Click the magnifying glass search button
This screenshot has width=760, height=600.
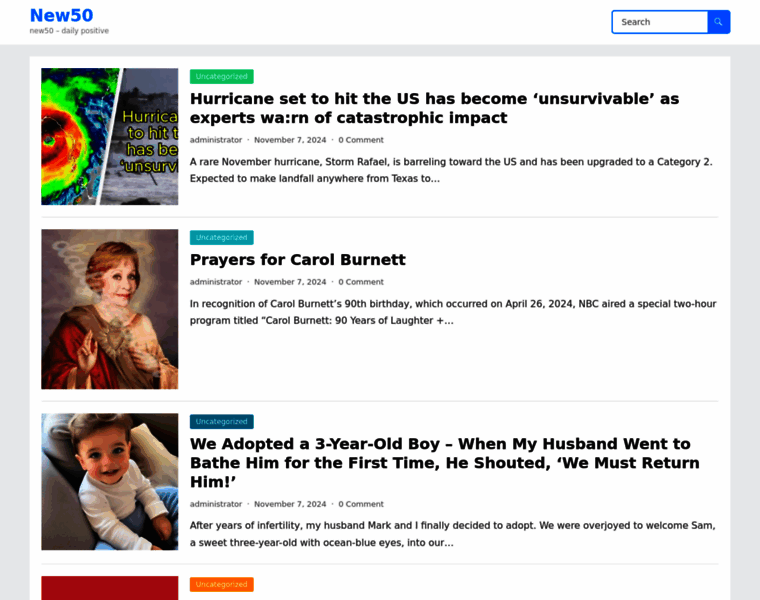coord(718,22)
